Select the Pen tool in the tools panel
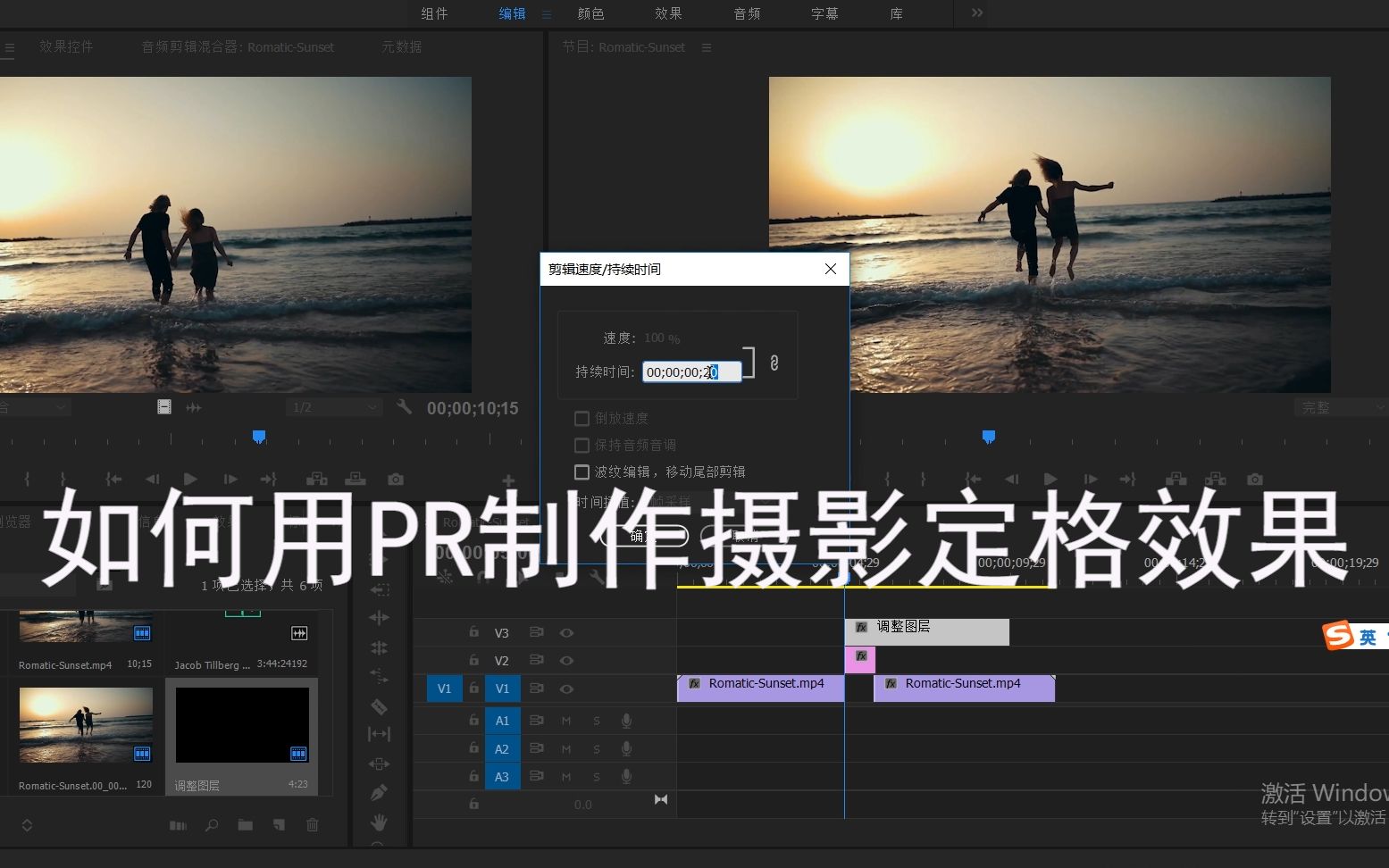 [379, 792]
